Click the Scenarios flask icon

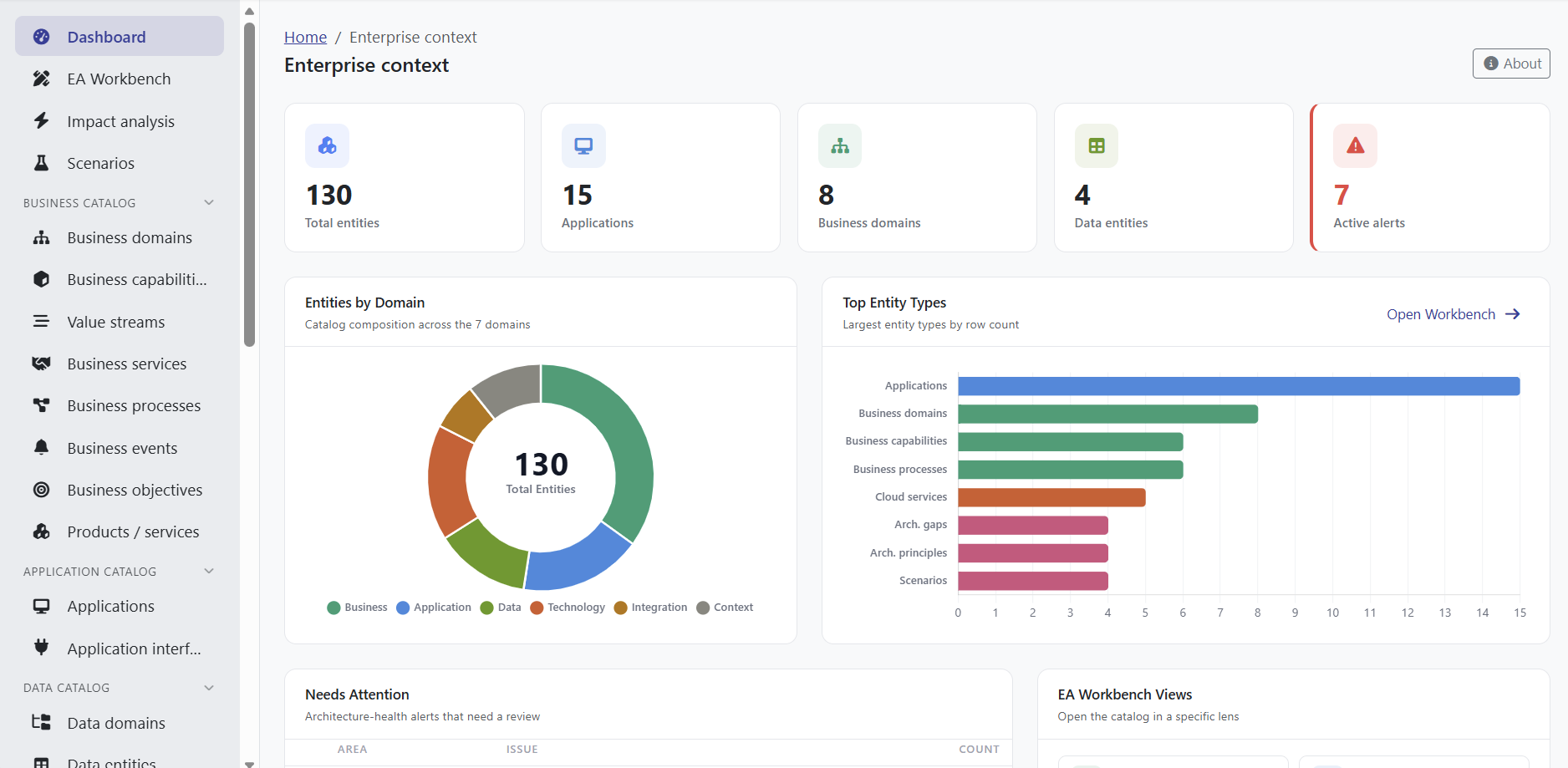41,163
